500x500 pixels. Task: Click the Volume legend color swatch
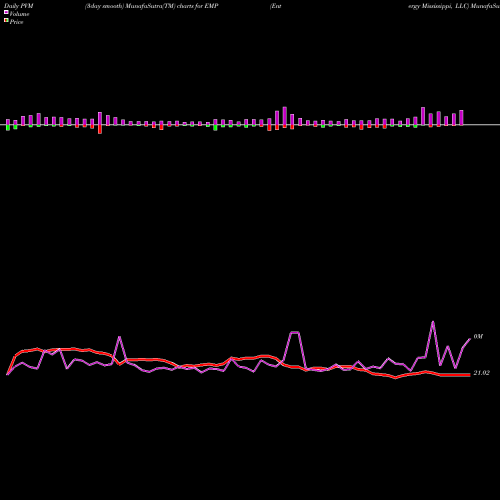[6, 13]
